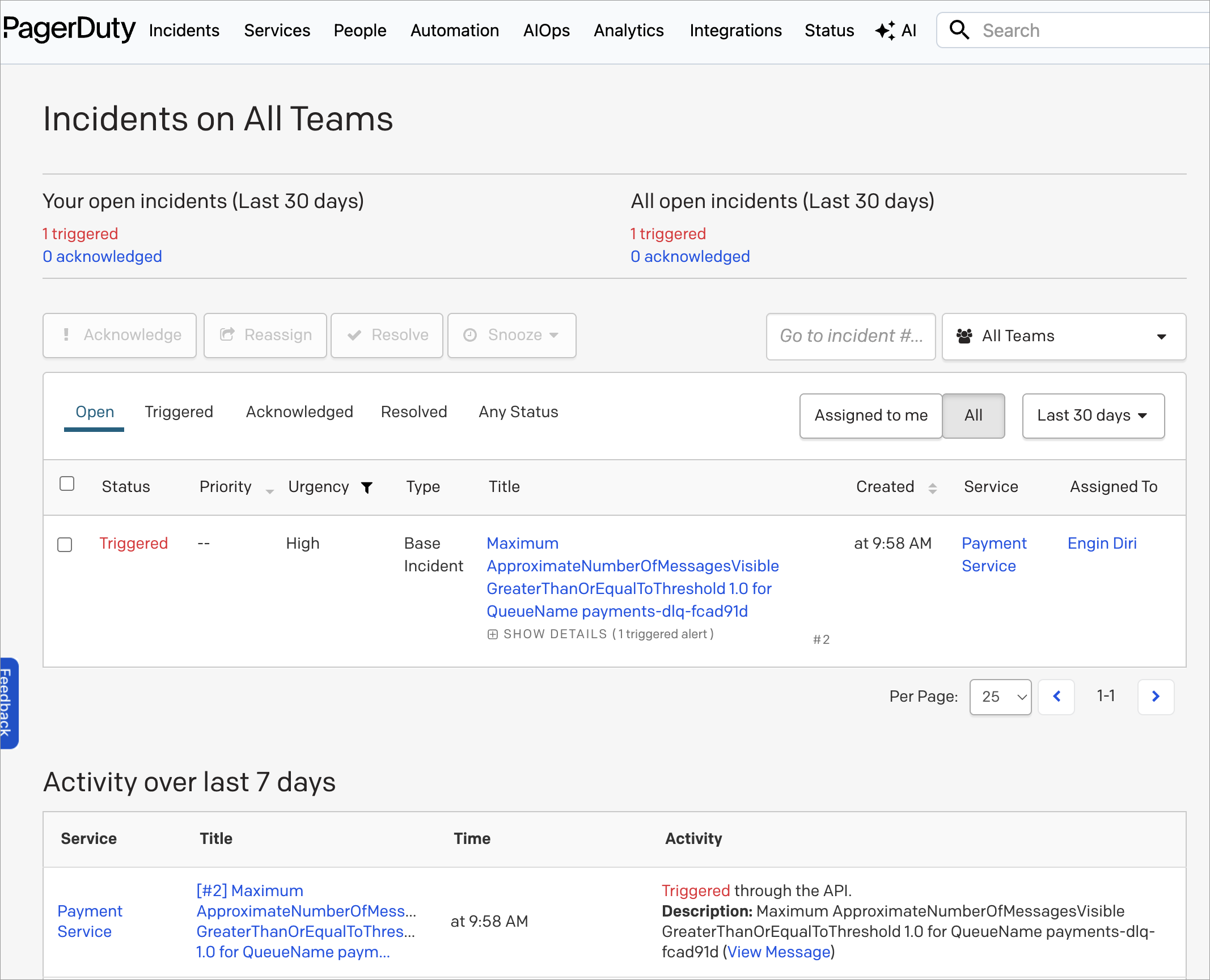Open the AIOps nav menu

547,30
